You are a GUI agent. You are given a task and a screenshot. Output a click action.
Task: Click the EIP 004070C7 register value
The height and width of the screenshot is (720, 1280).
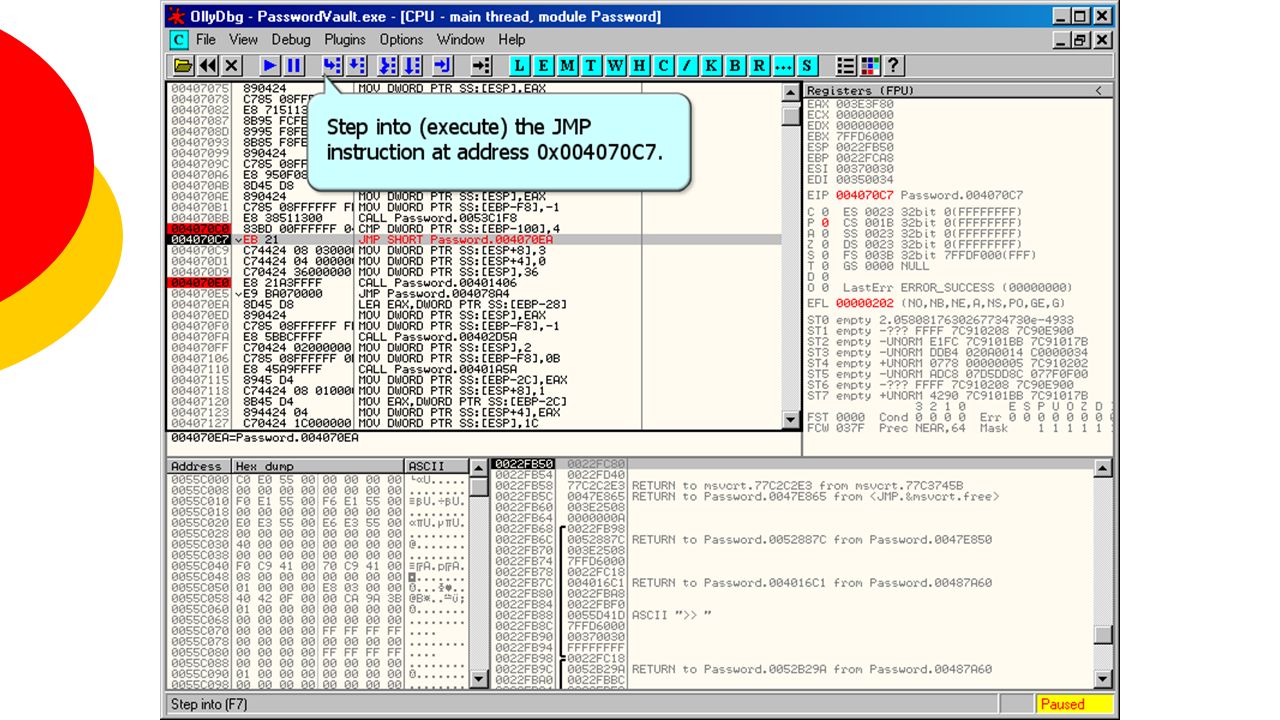coord(864,195)
